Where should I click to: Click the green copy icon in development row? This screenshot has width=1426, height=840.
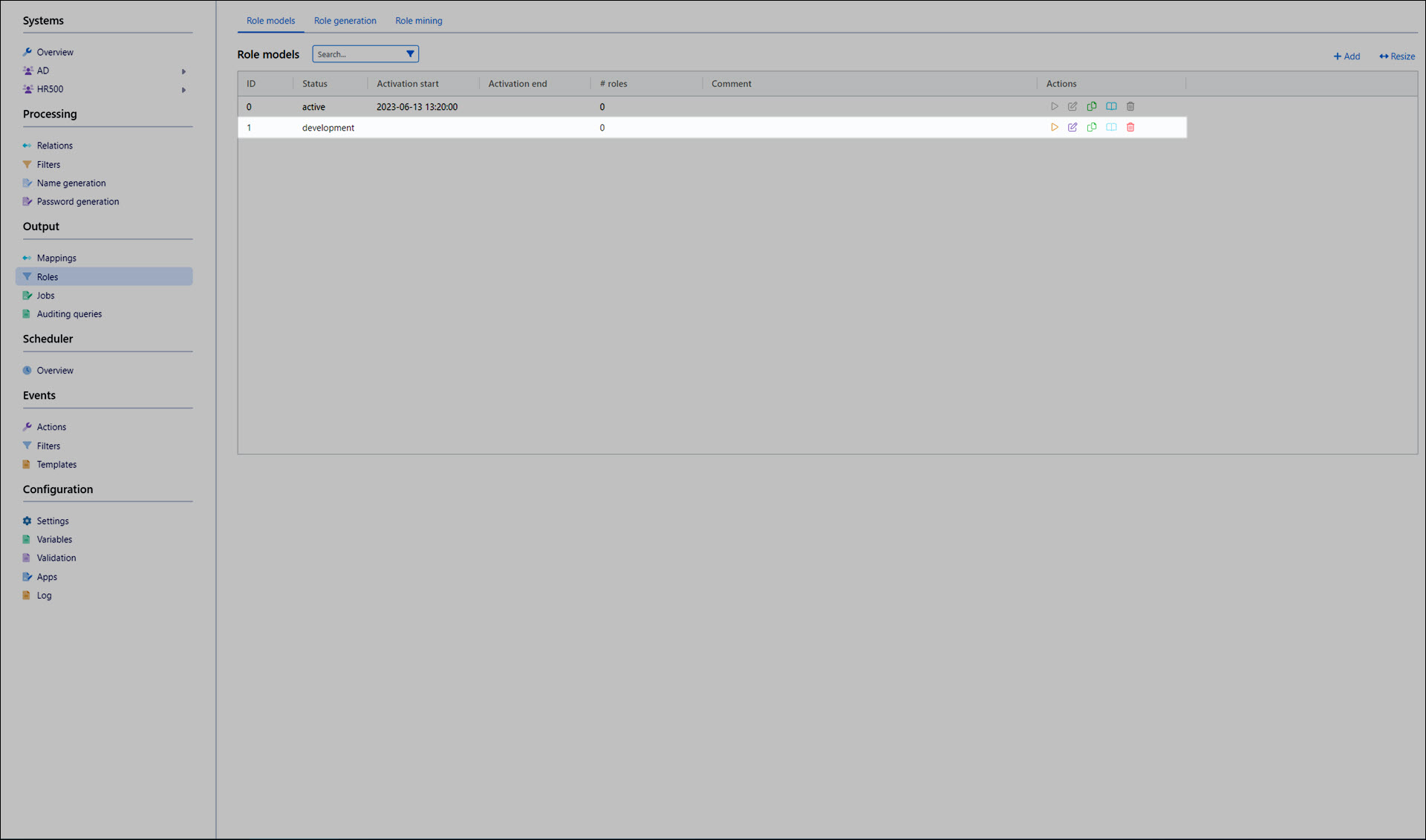(1092, 128)
